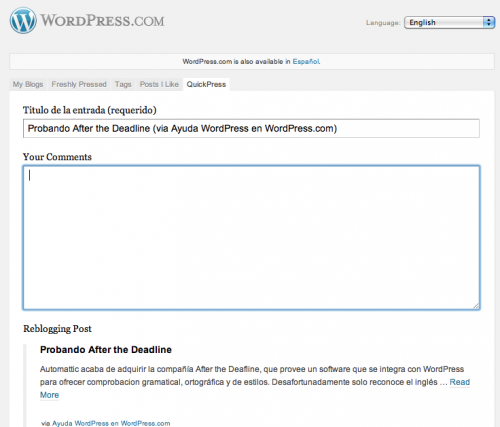Open the Language dropdown showing English
This screenshot has height=427, width=500.
coord(449,23)
